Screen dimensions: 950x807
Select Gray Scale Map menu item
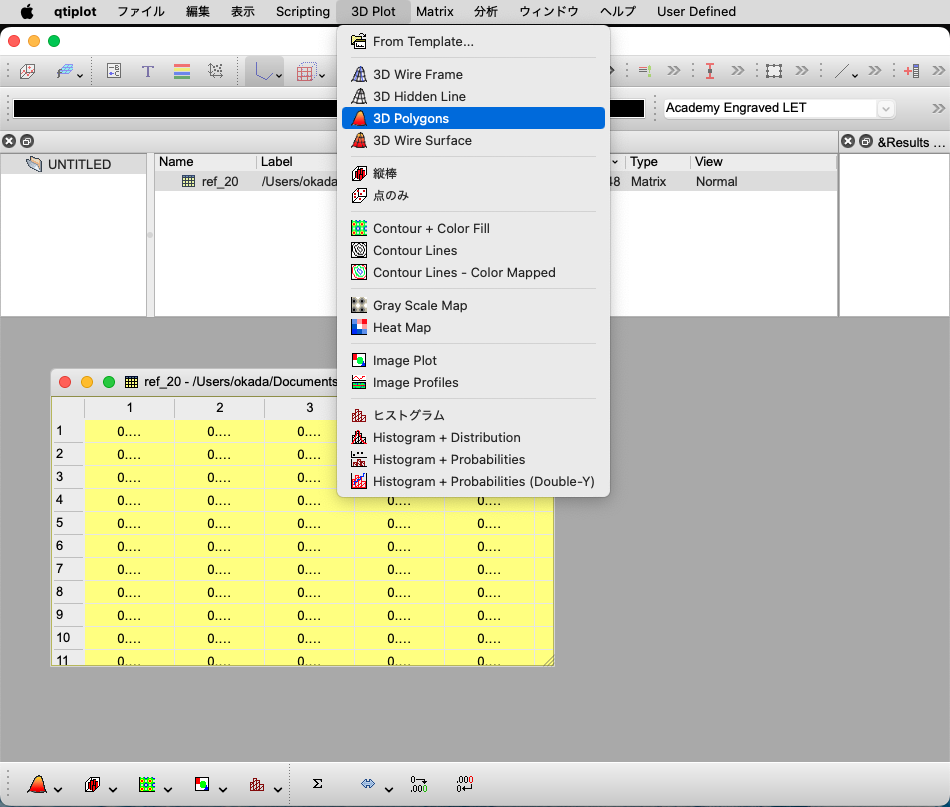pos(473,305)
